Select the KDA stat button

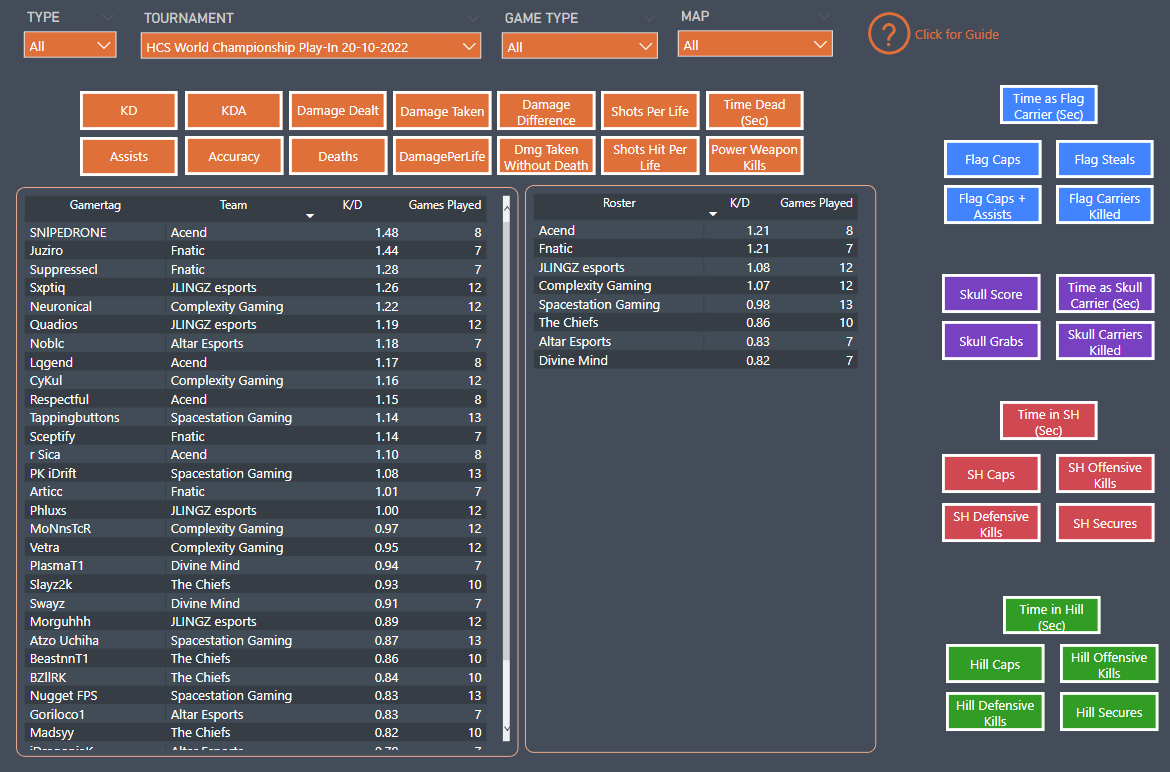point(234,110)
